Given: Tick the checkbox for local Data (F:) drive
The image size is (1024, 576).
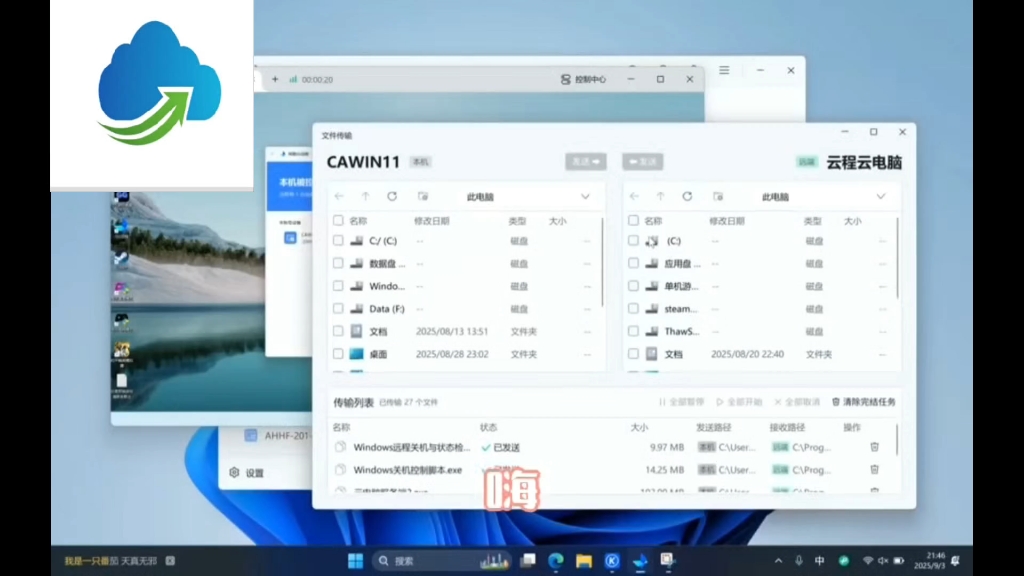Looking at the screenshot, I should coord(339,309).
